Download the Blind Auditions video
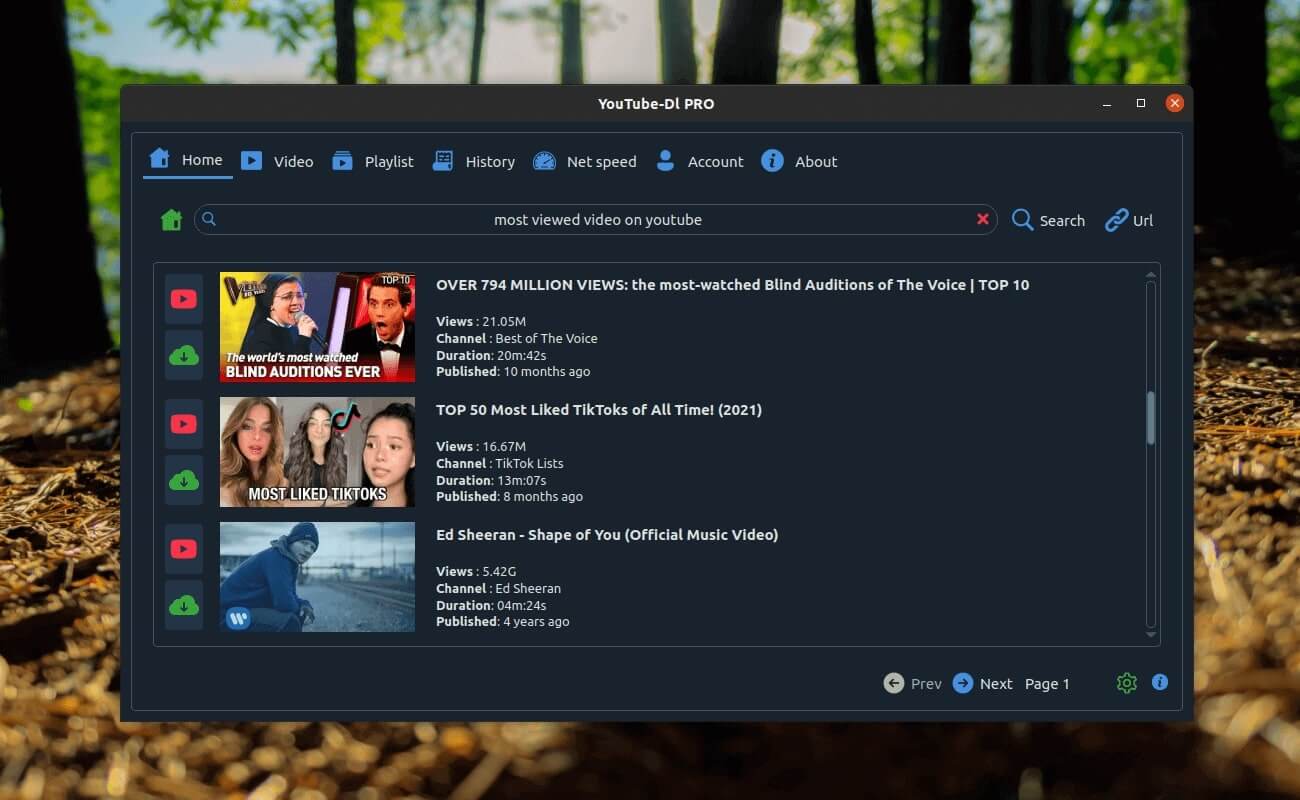Viewport: 1300px width, 800px height. tap(184, 355)
